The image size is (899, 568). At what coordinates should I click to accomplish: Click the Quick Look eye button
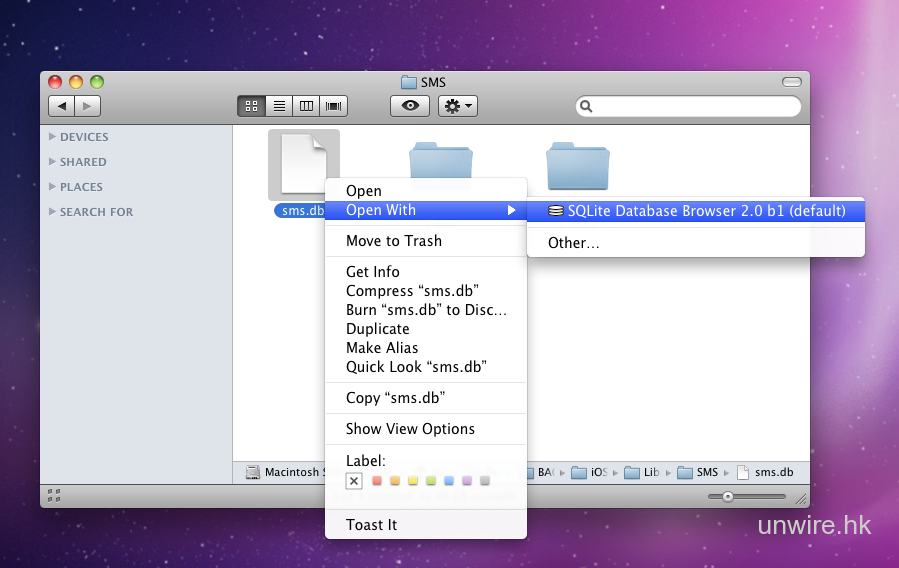[x=409, y=106]
